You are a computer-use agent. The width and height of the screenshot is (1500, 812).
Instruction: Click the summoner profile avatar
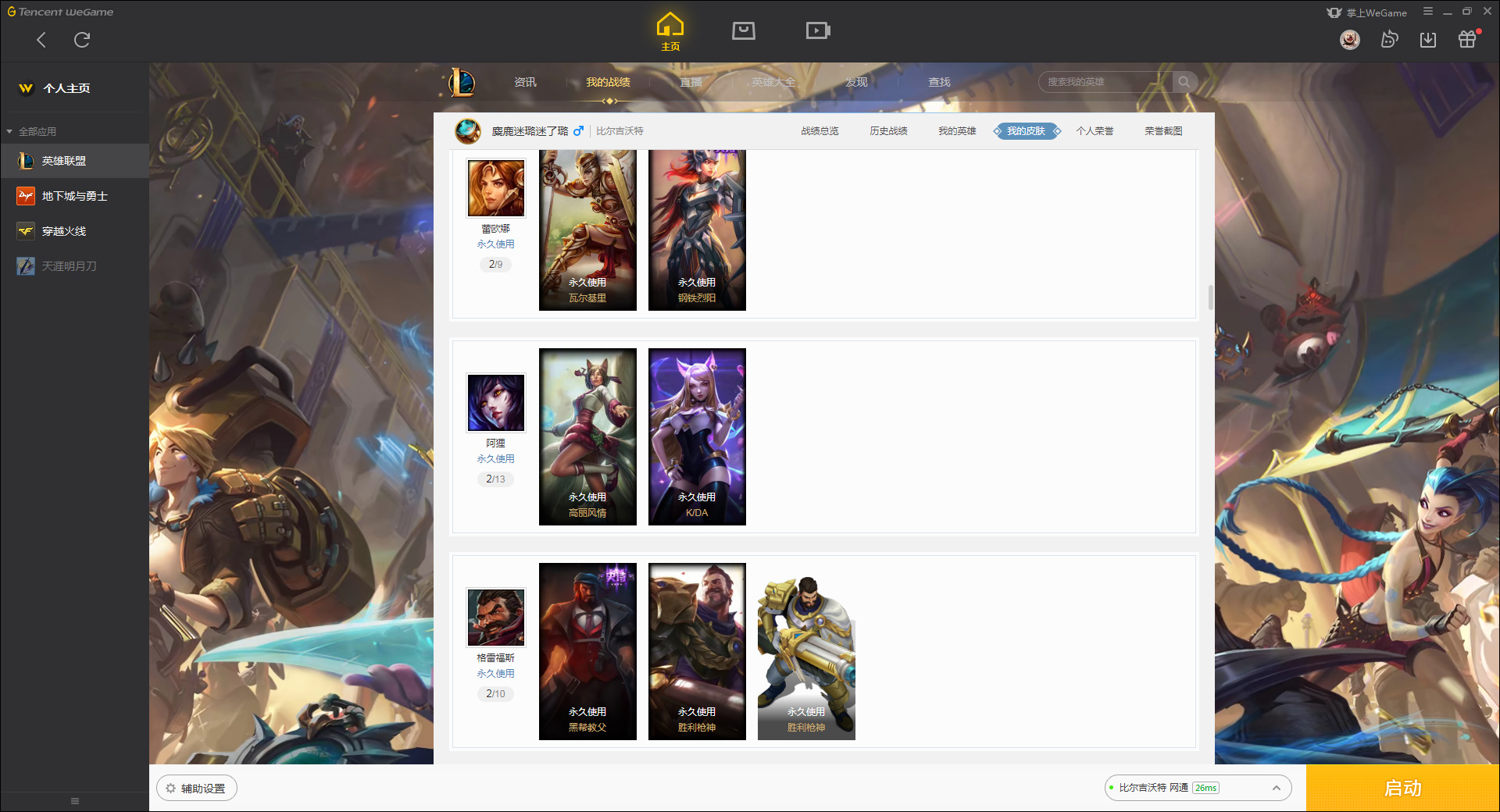(x=468, y=131)
